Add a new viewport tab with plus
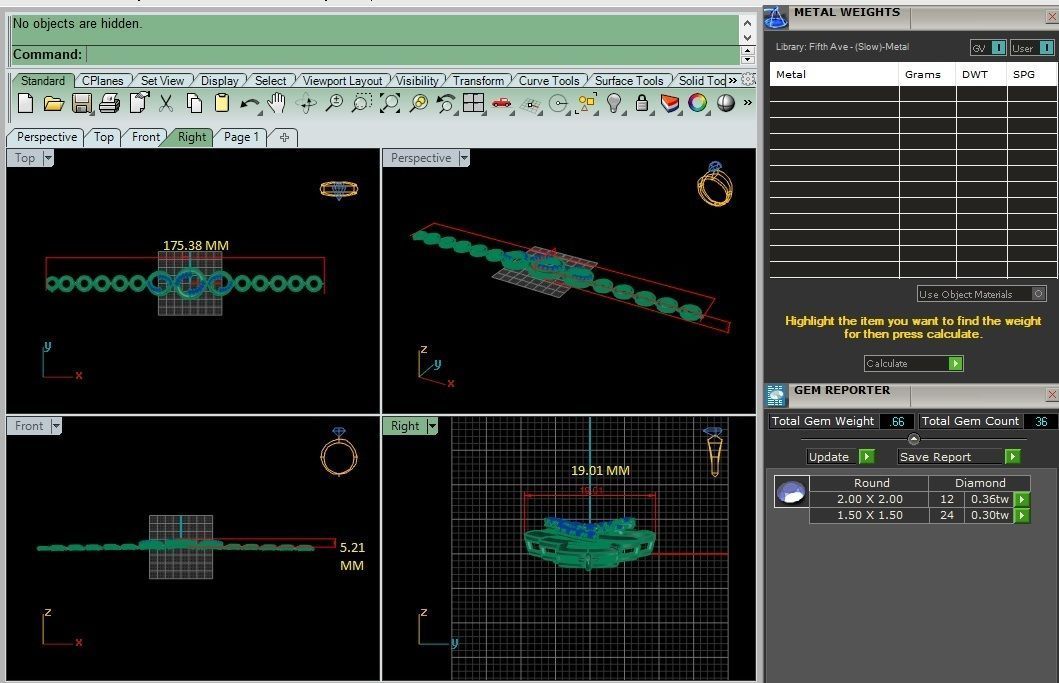 284,137
